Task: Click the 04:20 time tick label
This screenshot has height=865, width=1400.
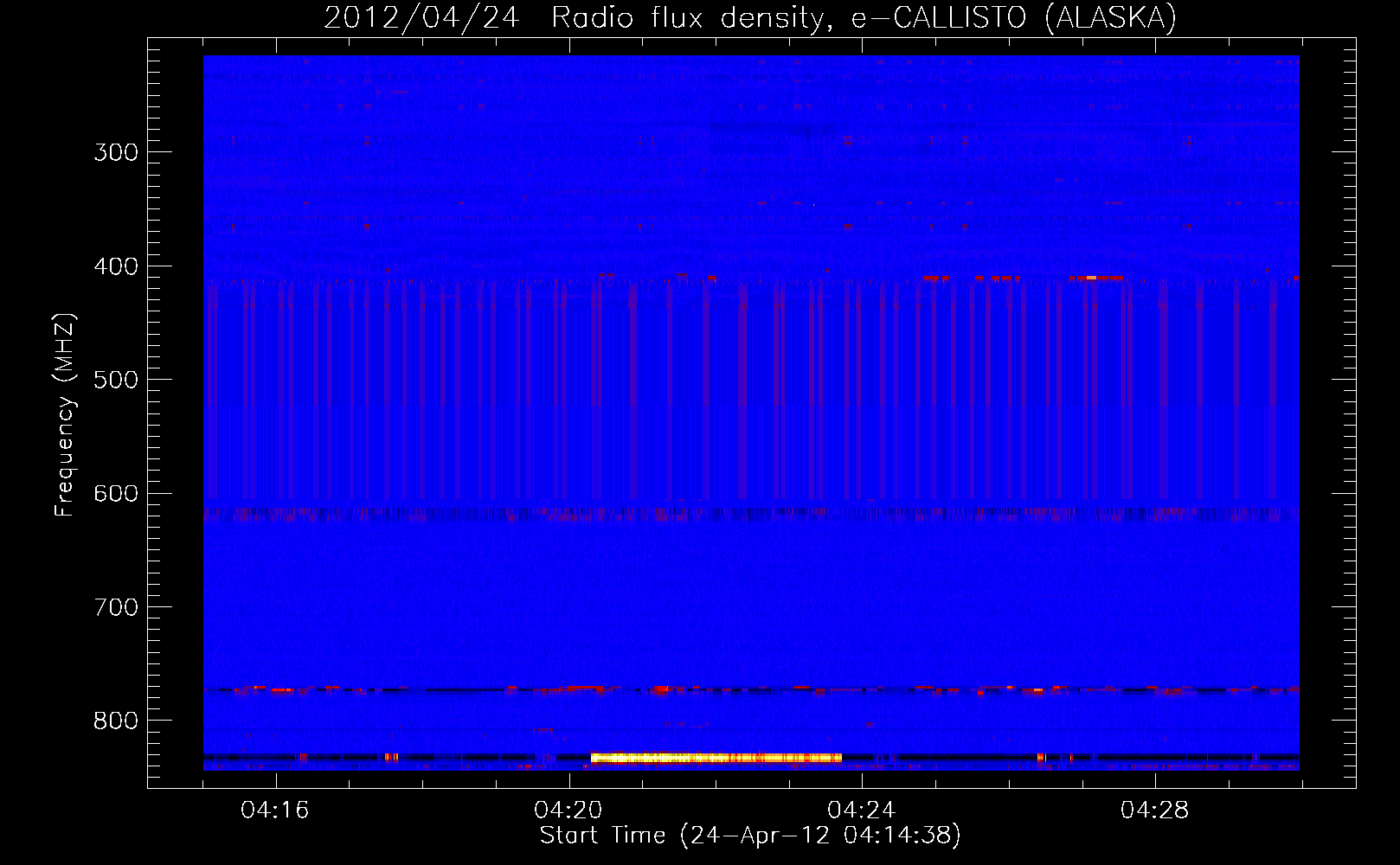Action: [x=568, y=811]
